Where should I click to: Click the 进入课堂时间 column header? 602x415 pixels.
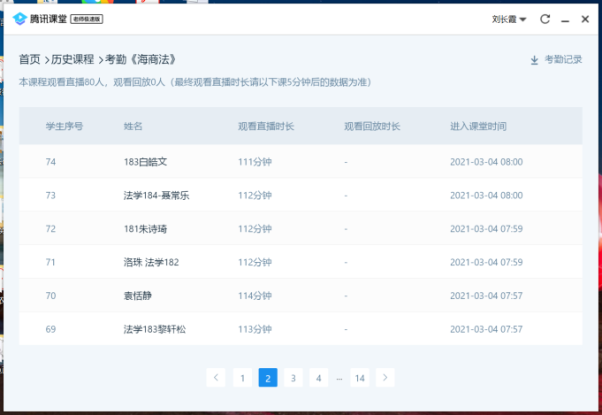point(478,127)
